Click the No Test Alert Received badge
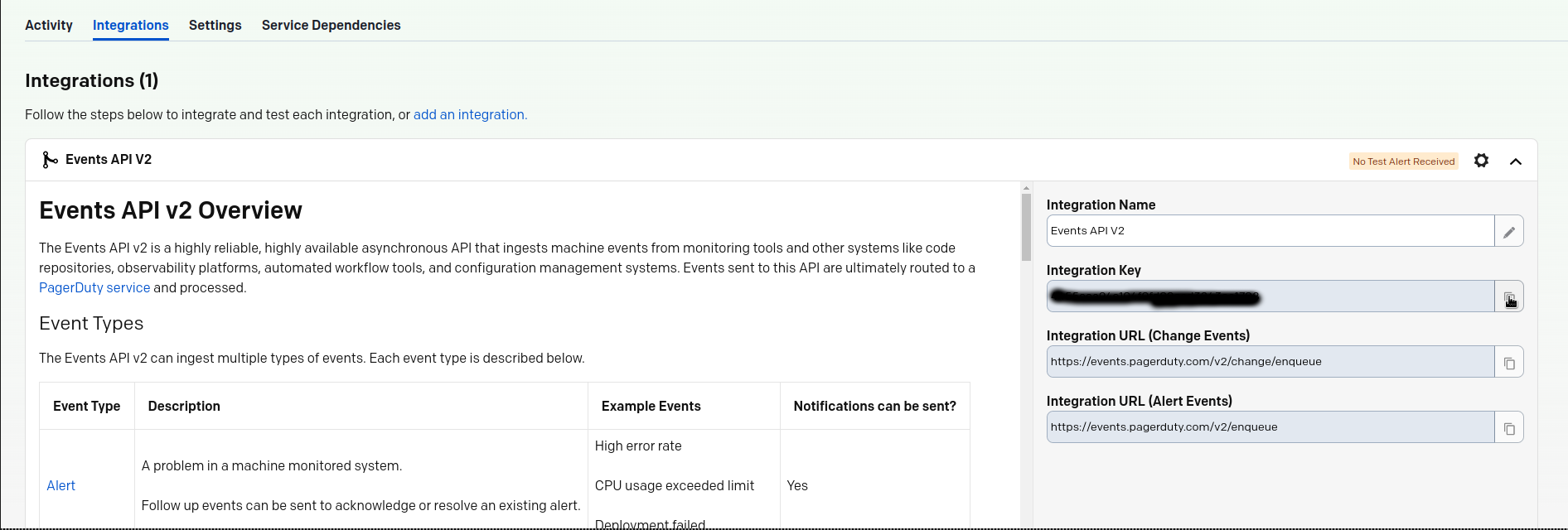The image size is (1568, 530). pos(1404,161)
